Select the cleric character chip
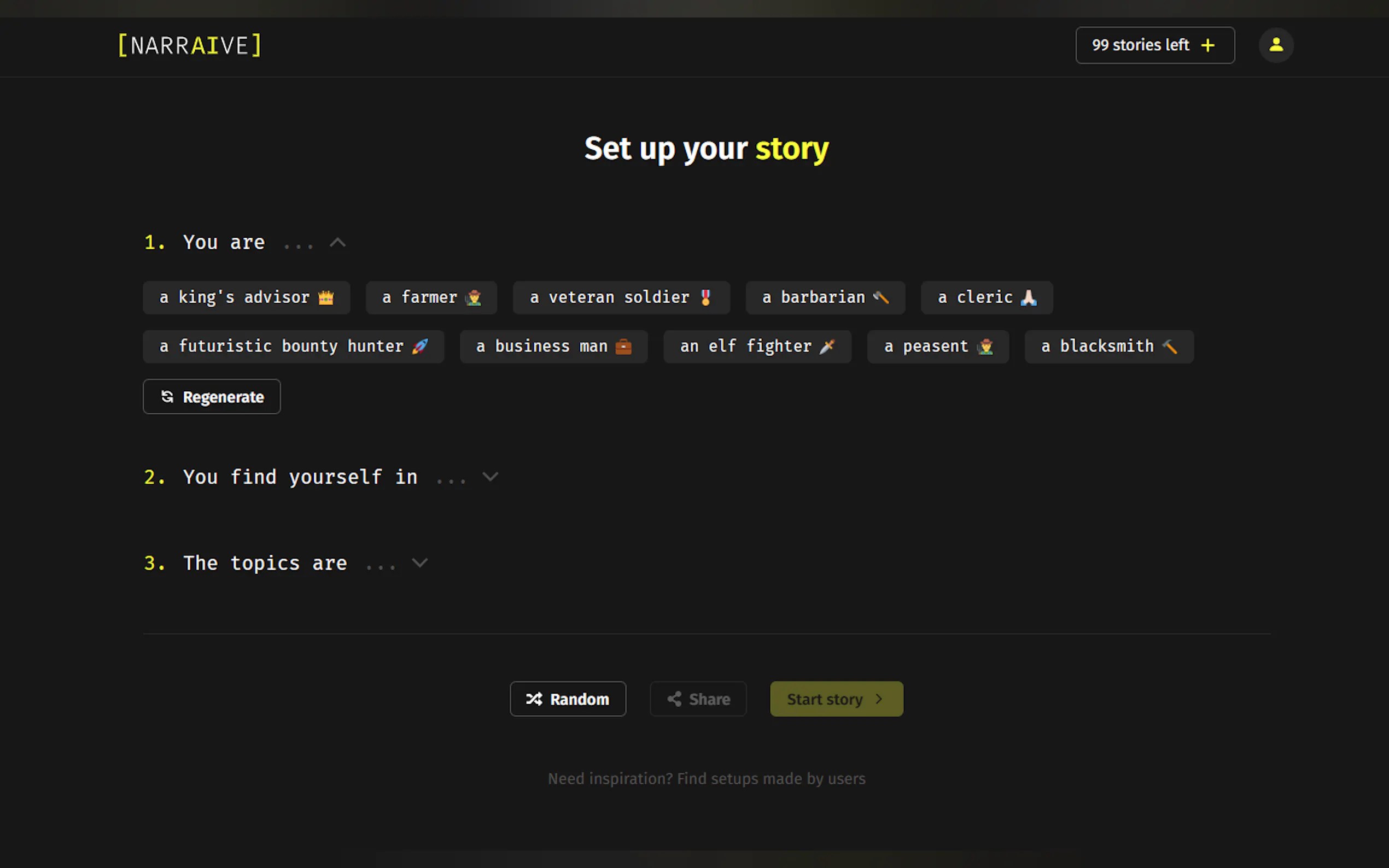 point(986,297)
